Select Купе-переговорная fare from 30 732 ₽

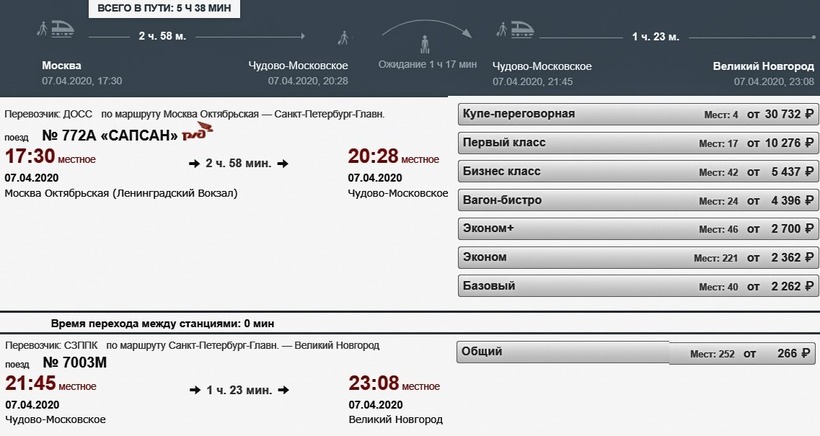pos(638,114)
